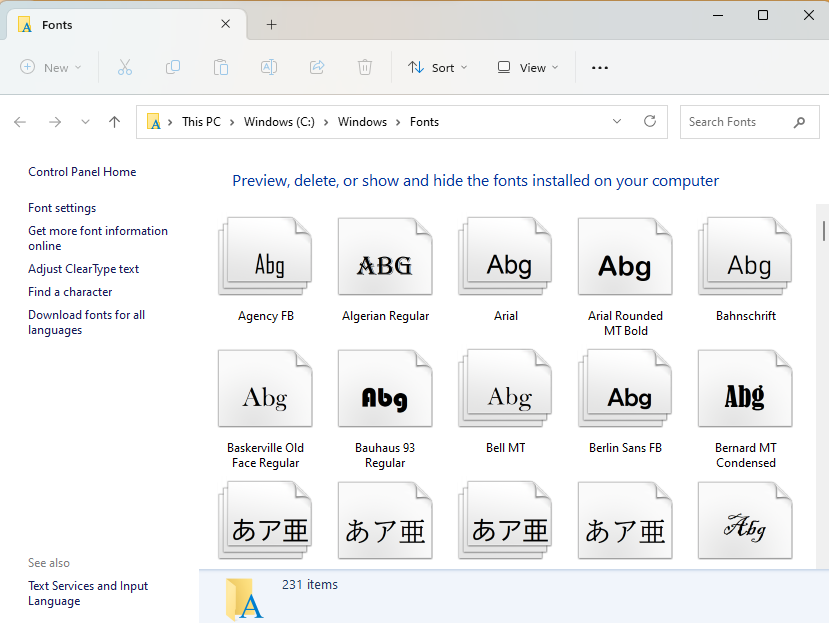Click Download fonts for all languages
Screen dimensions: 829x623
pos(86,322)
